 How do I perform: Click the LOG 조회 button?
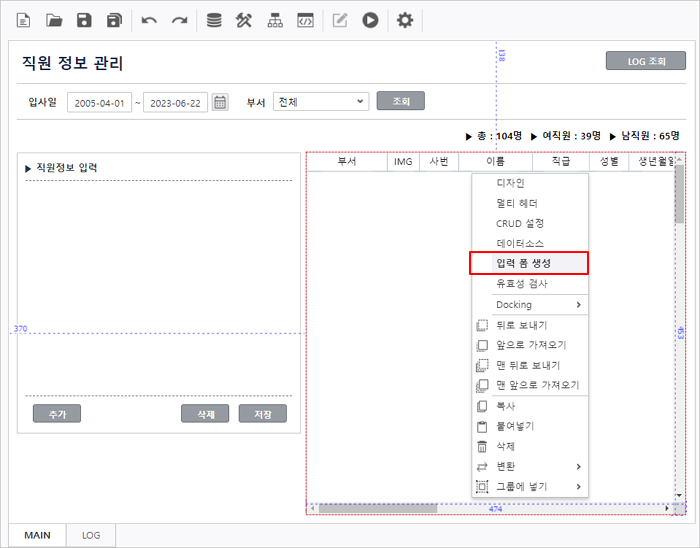[646, 61]
